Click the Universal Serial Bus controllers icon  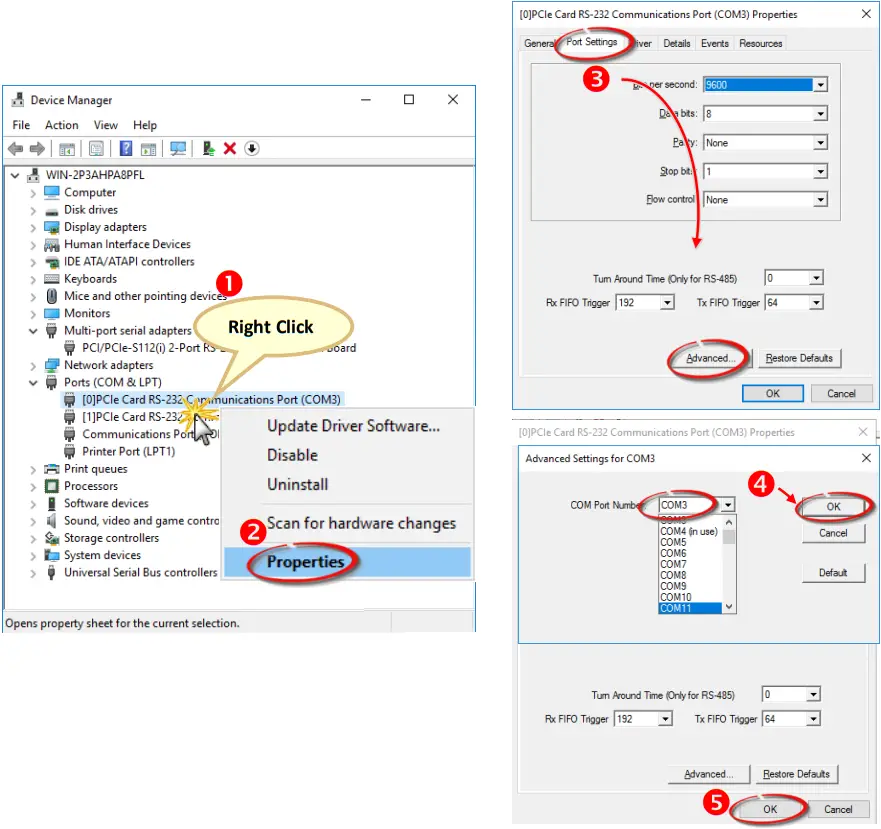[x=52, y=573]
